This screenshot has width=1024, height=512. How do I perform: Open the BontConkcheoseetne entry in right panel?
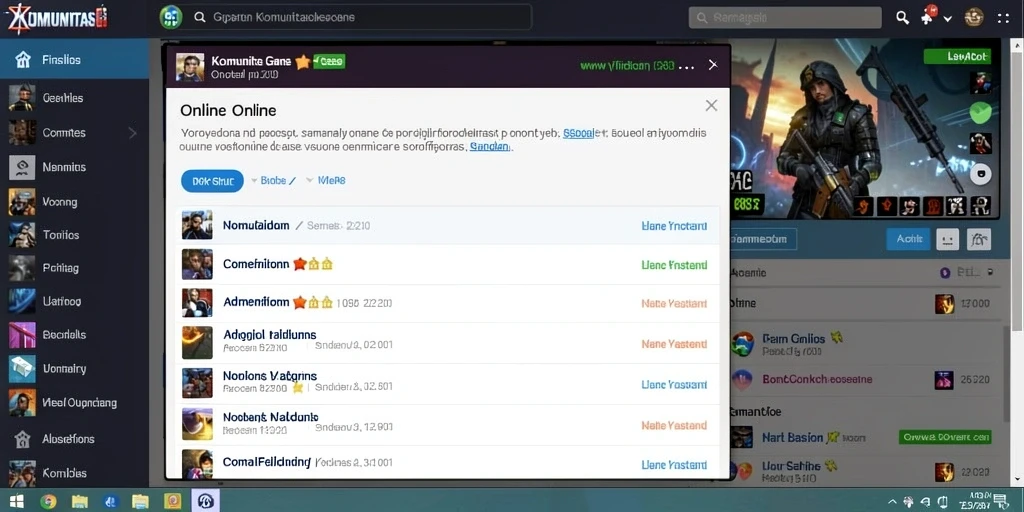click(x=866, y=379)
